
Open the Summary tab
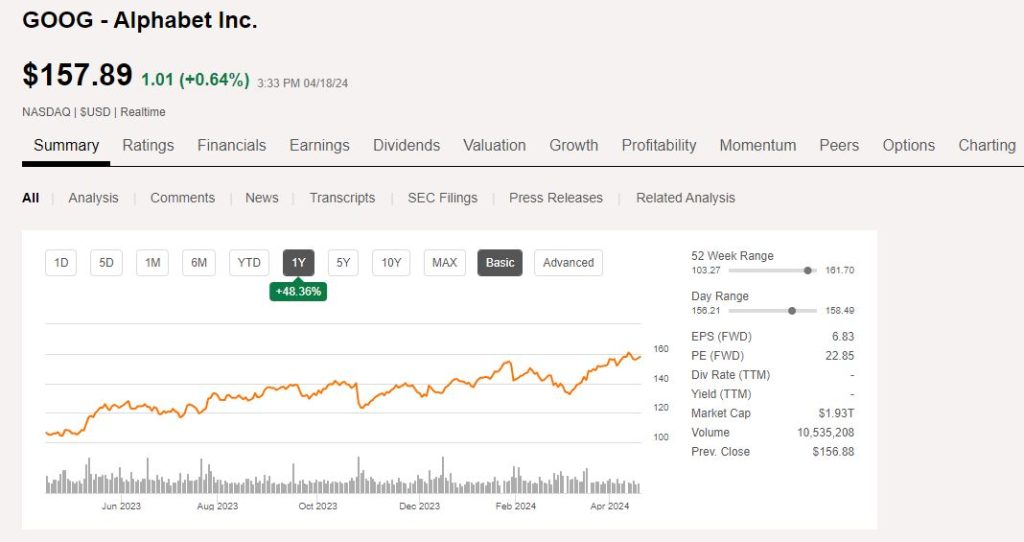(x=66, y=145)
